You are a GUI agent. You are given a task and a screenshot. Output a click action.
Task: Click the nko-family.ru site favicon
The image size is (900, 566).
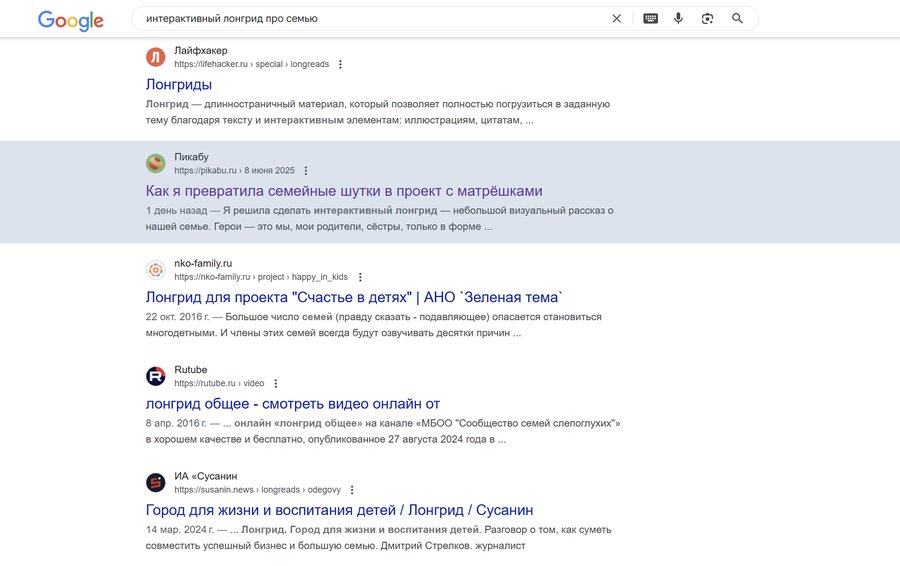click(155, 270)
